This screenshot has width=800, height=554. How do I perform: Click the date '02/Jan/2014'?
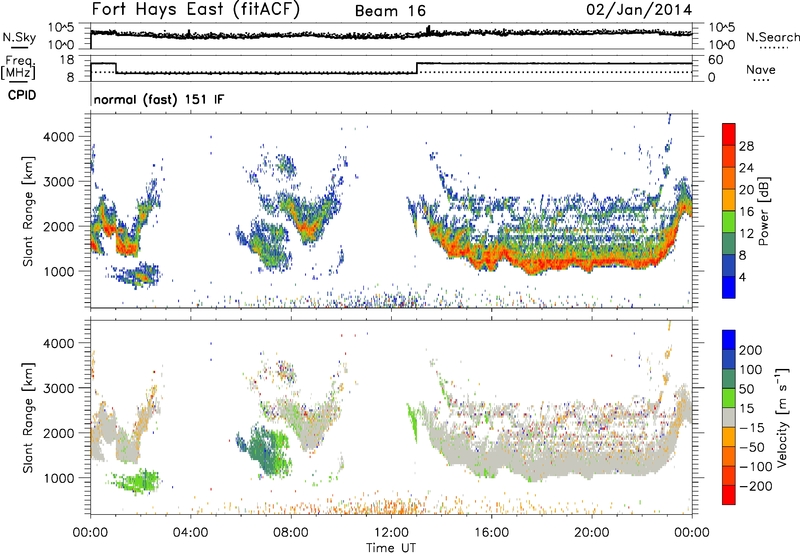pos(639,10)
